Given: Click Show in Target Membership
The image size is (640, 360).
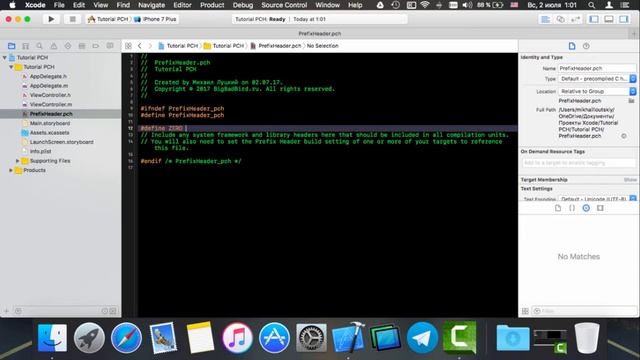Looking at the screenshot, I should point(630,180).
